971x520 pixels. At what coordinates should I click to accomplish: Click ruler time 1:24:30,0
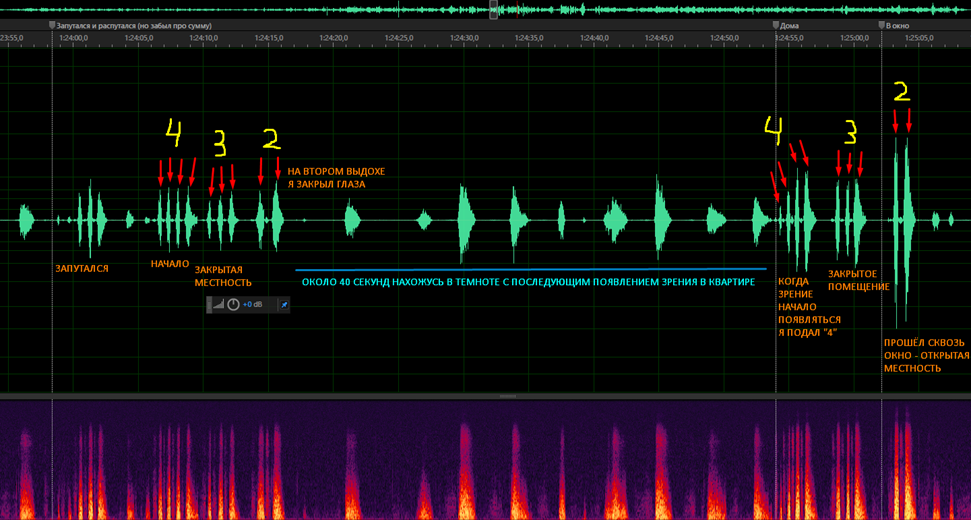[x=464, y=38]
